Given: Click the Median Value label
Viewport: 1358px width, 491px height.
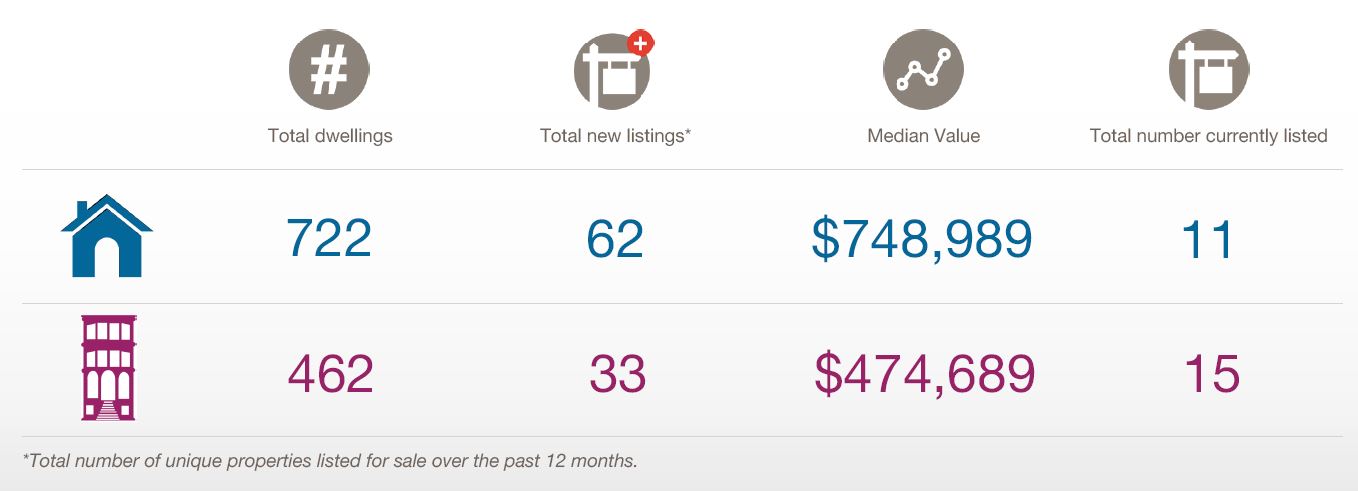Looking at the screenshot, I should [x=924, y=136].
